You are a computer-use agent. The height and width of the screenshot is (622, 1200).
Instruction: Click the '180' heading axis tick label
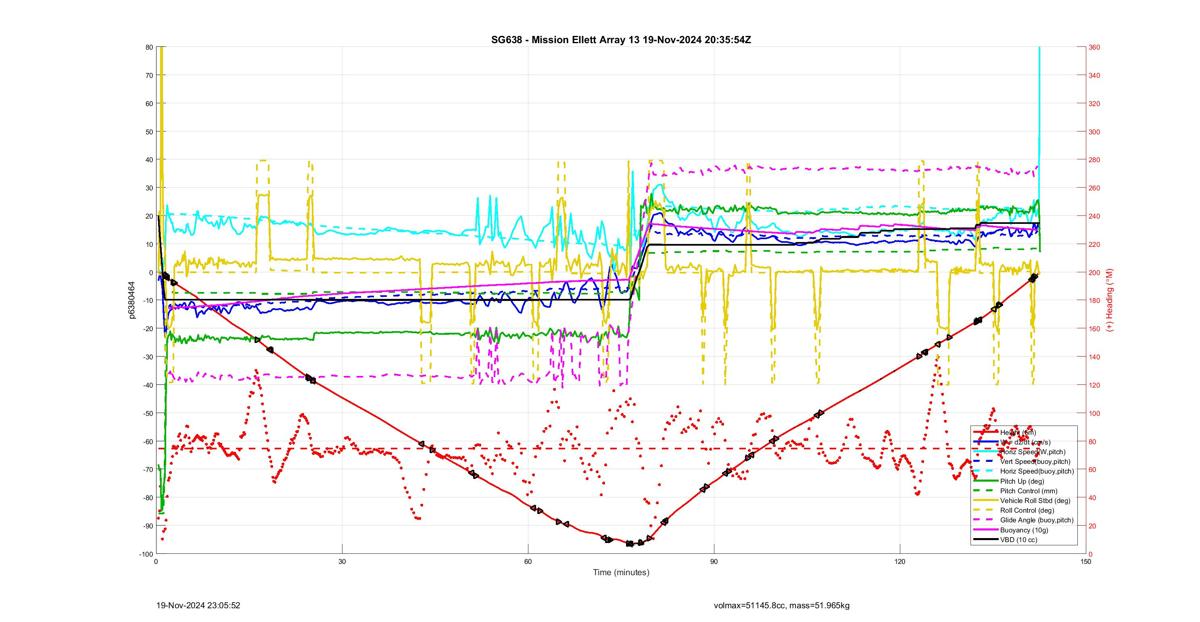pyautogui.click(x=1094, y=300)
